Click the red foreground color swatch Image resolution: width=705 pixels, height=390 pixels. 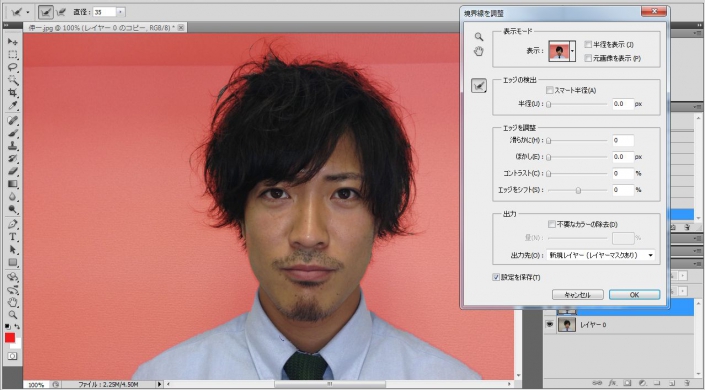[x=10, y=338]
